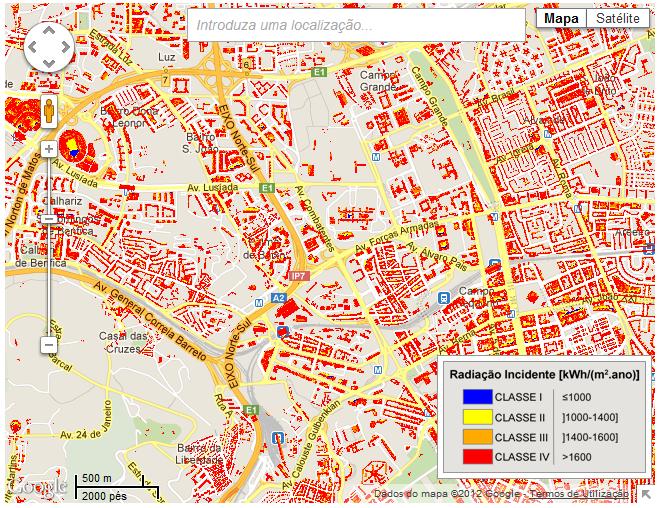The height and width of the screenshot is (508, 661).
Task: Focus the 'Introduza uma localização' search field
Action: [x=357, y=25]
